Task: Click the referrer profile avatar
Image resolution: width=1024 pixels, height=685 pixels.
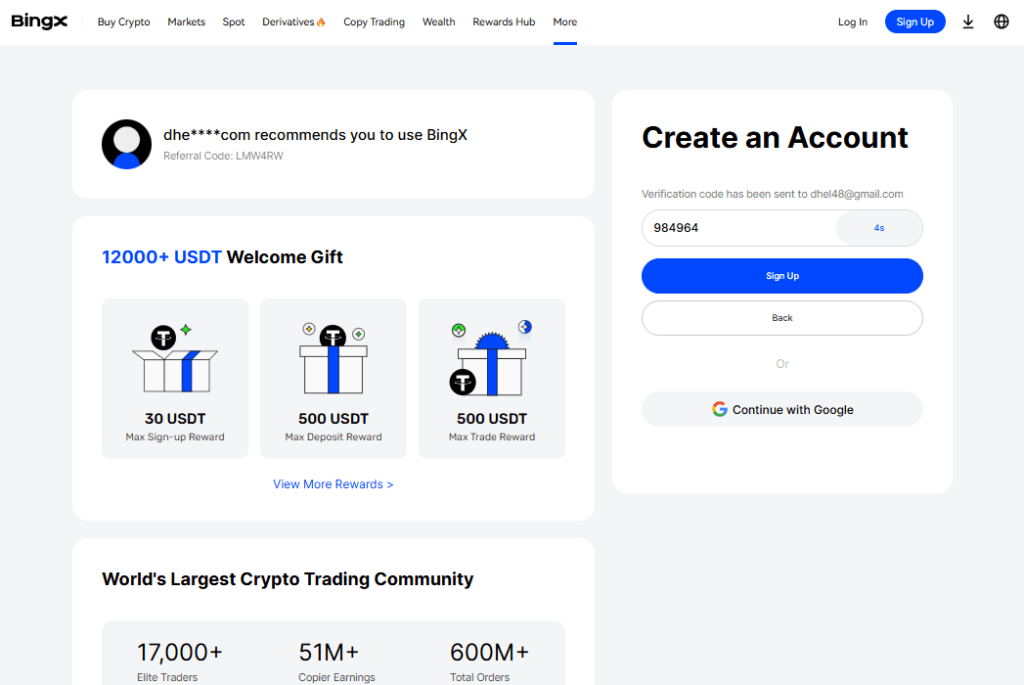Action: tap(127, 144)
